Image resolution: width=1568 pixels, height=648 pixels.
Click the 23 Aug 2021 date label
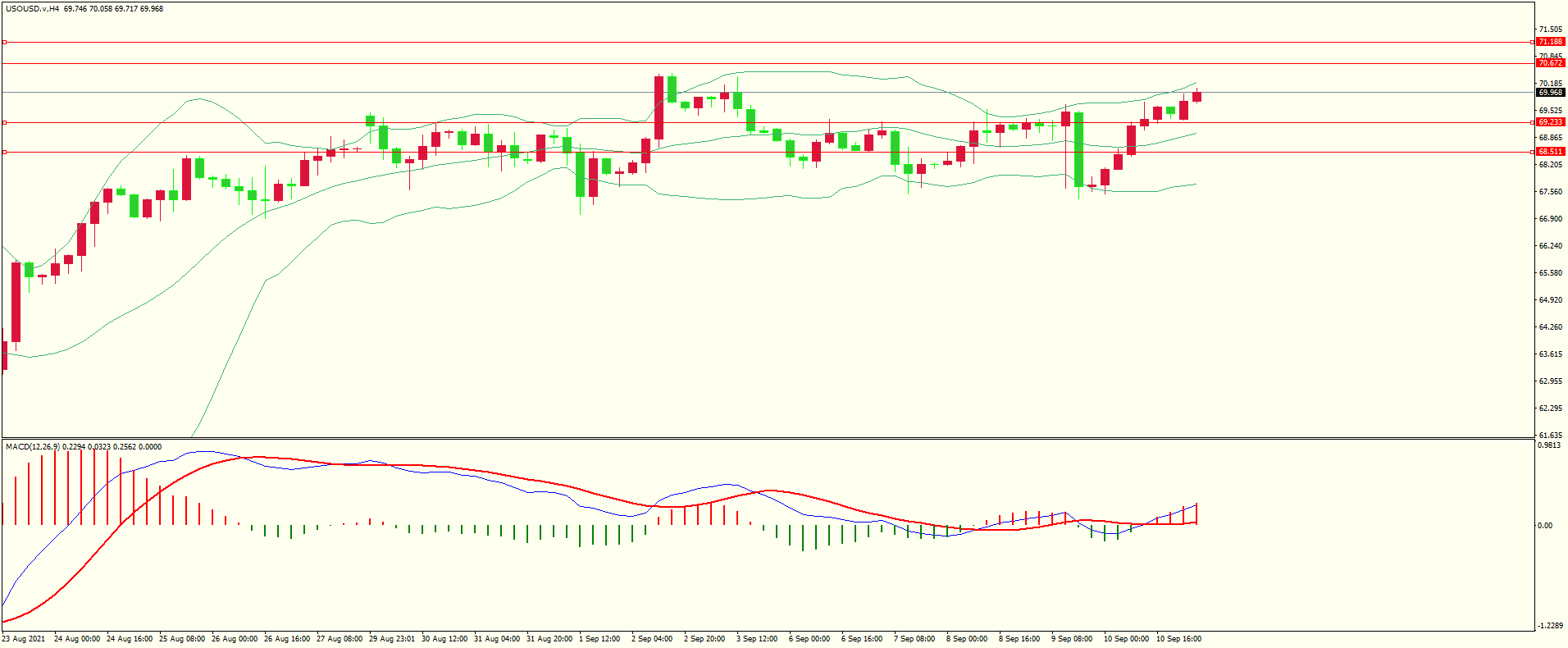click(24, 639)
